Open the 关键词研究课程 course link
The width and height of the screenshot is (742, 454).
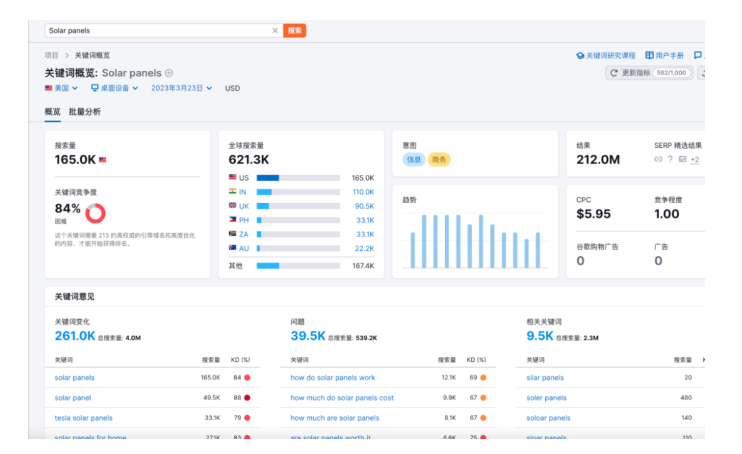(605, 56)
